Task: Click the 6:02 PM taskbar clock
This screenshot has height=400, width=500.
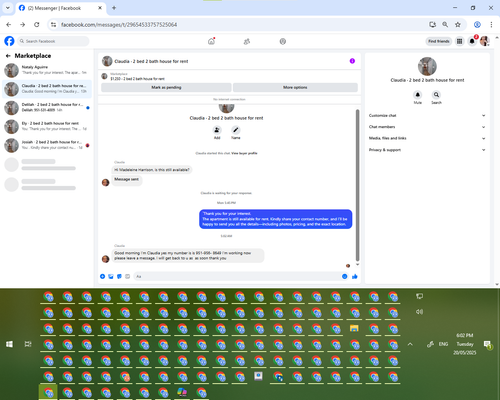Action: (x=465, y=335)
